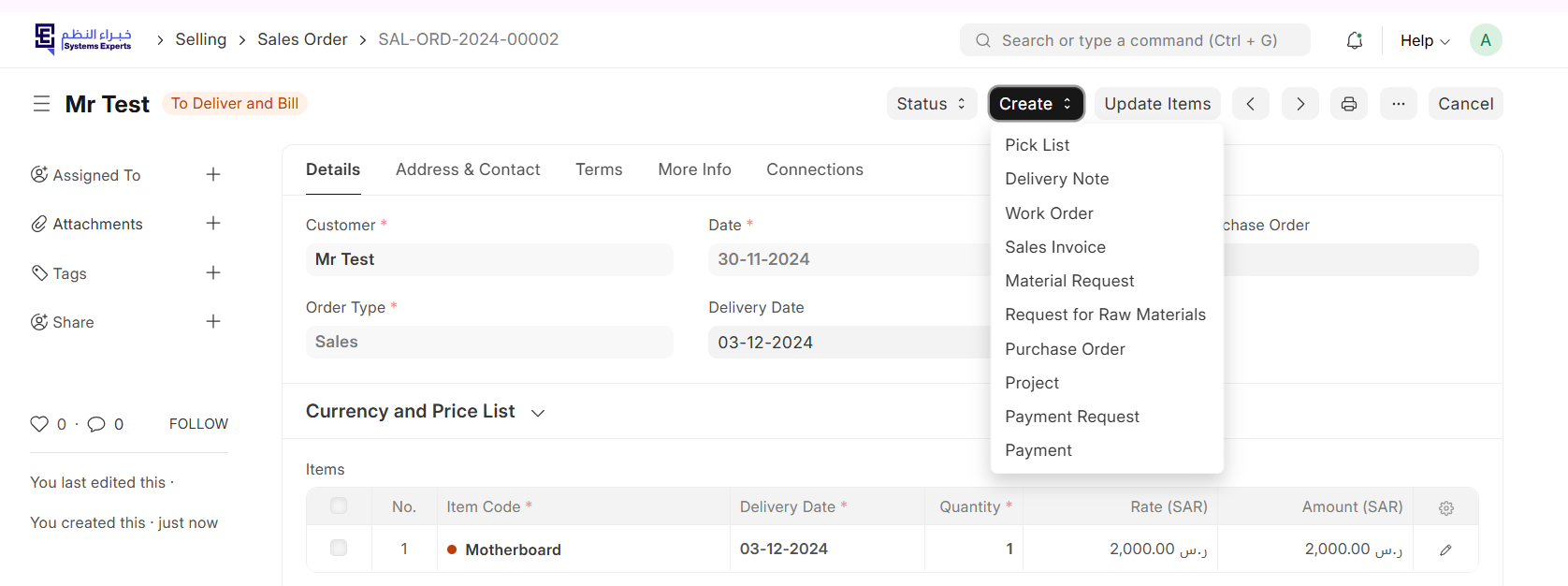Image resolution: width=1568 pixels, height=586 pixels.
Task: Go to the previous document arrow
Action: [x=1250, y=104]
